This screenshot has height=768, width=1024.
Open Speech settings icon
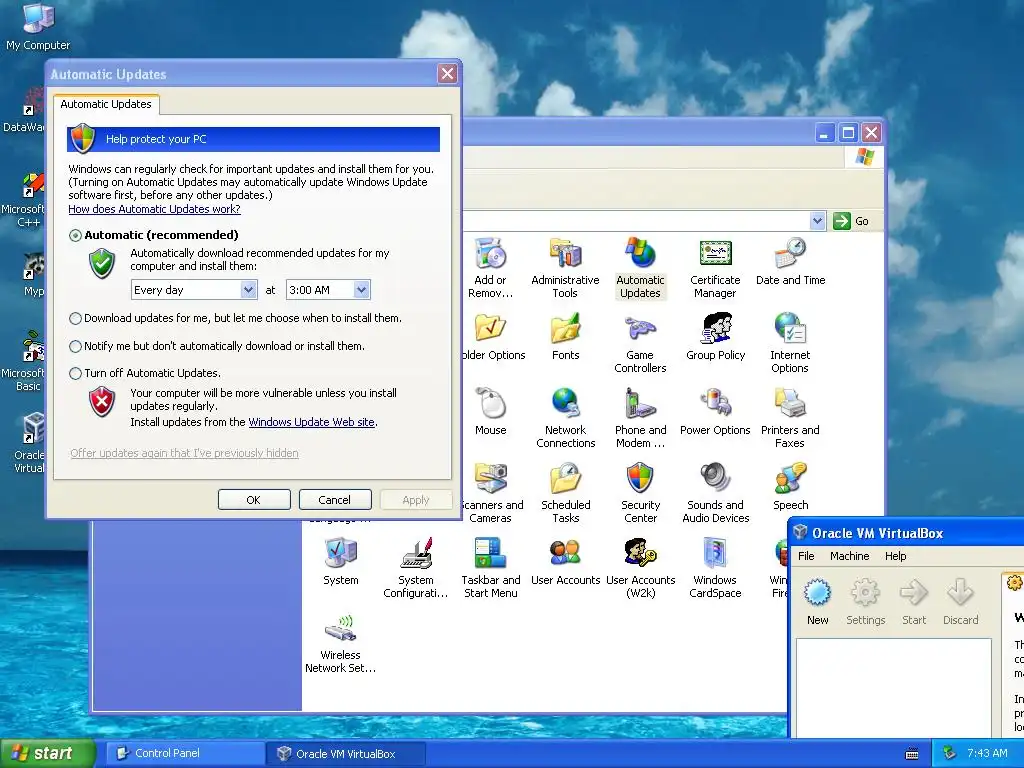pyautogui.click(x=790, y=487)
